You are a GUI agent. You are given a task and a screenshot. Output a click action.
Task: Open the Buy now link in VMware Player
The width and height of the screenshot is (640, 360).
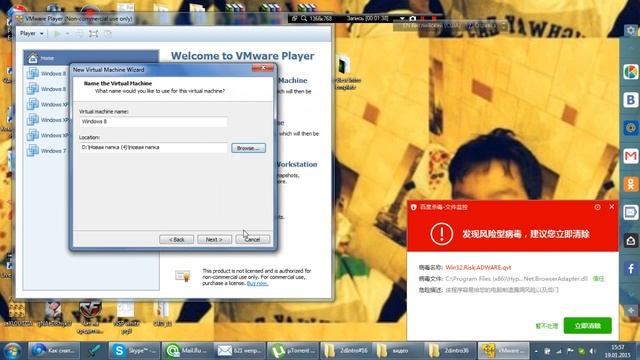pyautogui.click(x=258, y=283)
